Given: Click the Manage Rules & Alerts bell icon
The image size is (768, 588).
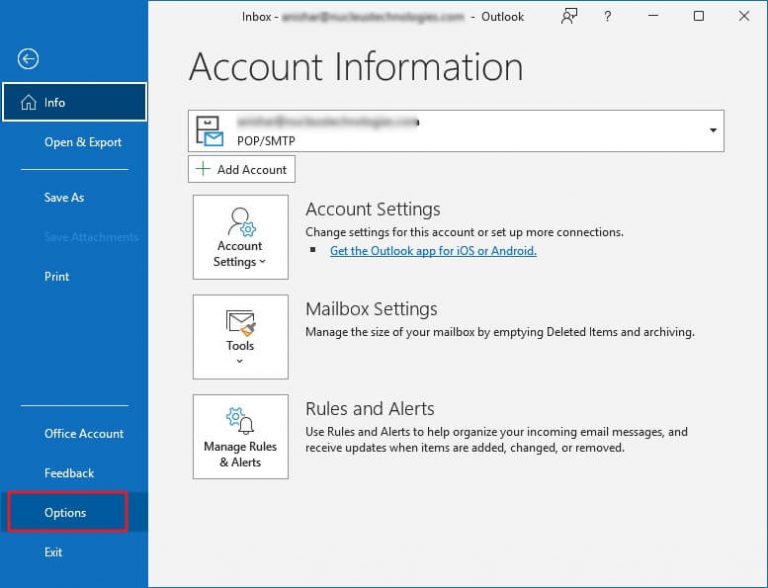Looking at the screenshot, I should [240, 420].
